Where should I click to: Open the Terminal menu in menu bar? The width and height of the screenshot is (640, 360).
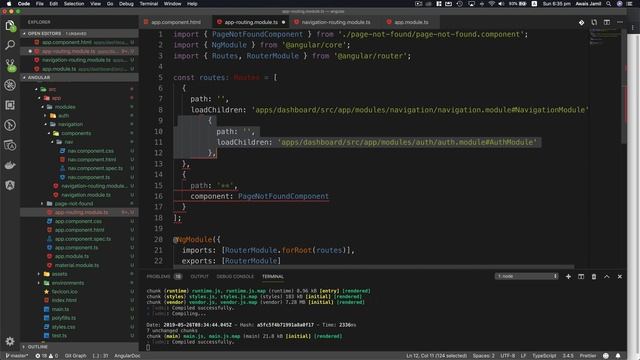click(149, 4)
